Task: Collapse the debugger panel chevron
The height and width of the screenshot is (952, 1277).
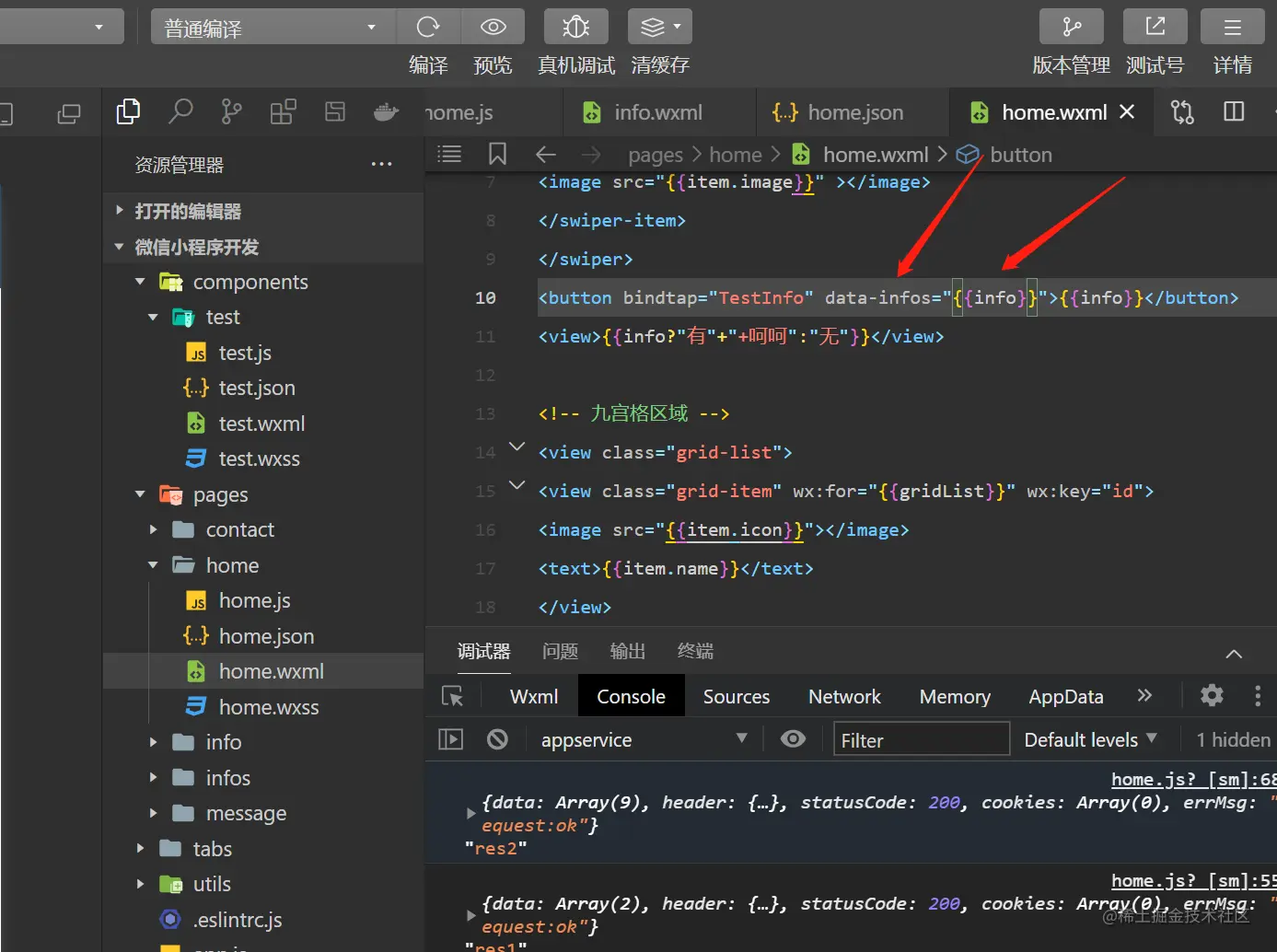Action: (1234, 654)
